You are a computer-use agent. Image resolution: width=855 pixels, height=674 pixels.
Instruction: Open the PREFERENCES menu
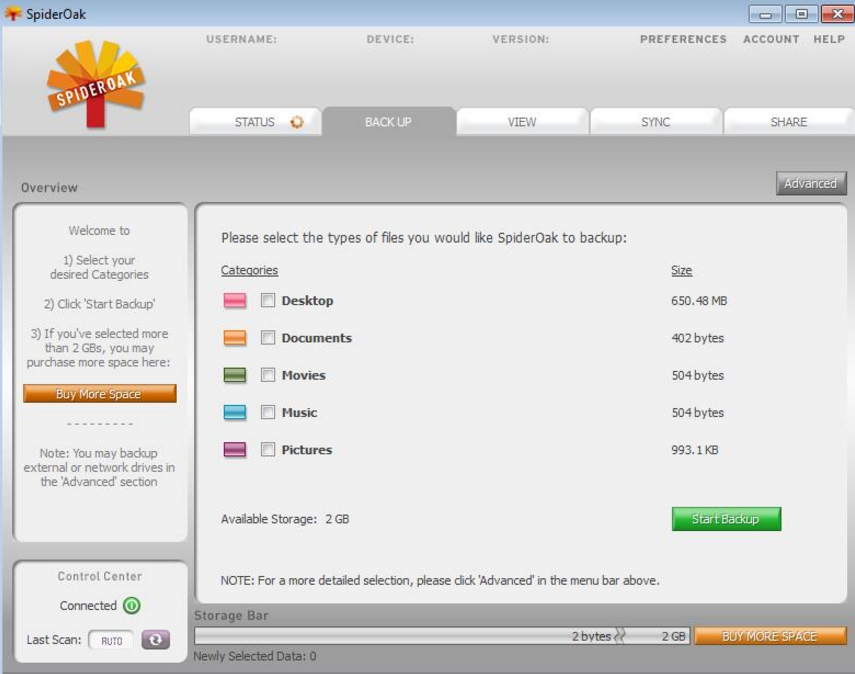pyautogui.click(x=683, y=39)
